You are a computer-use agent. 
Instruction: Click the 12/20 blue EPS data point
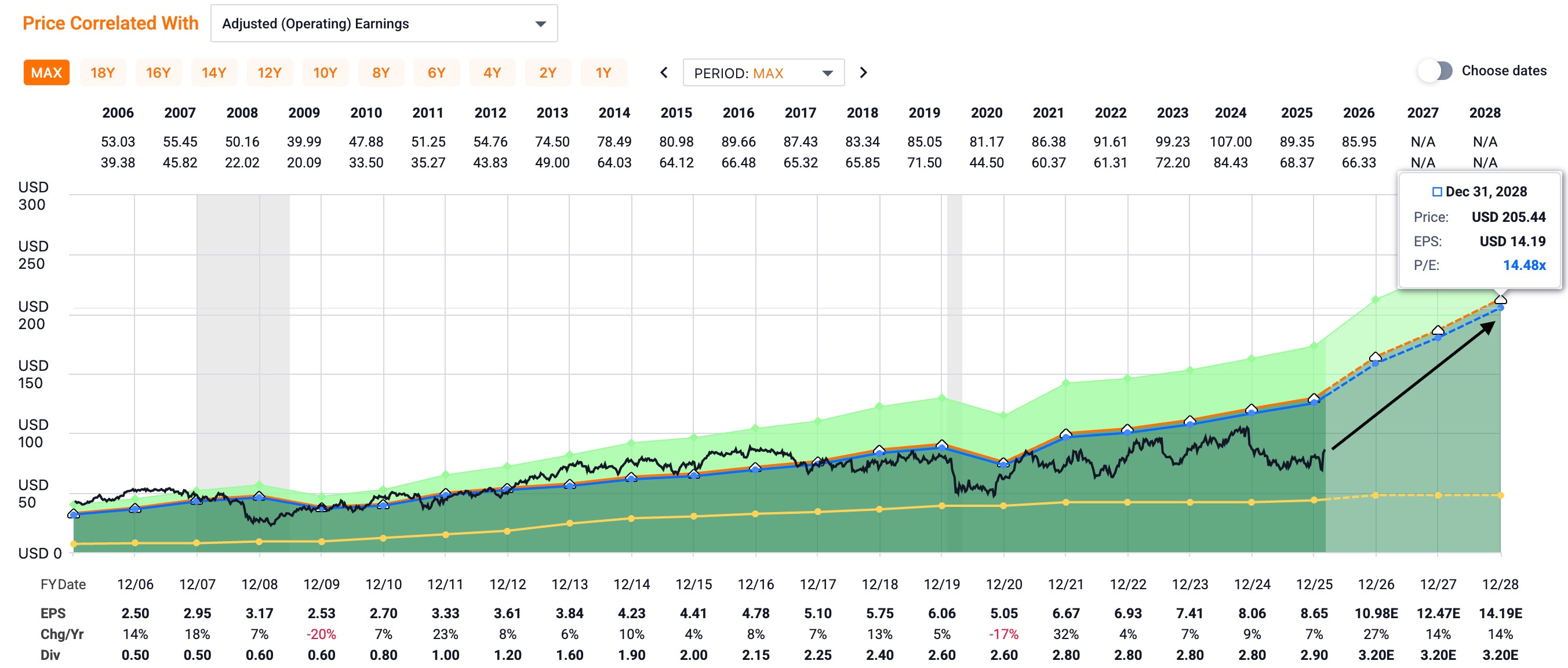tap(1004, 465)
